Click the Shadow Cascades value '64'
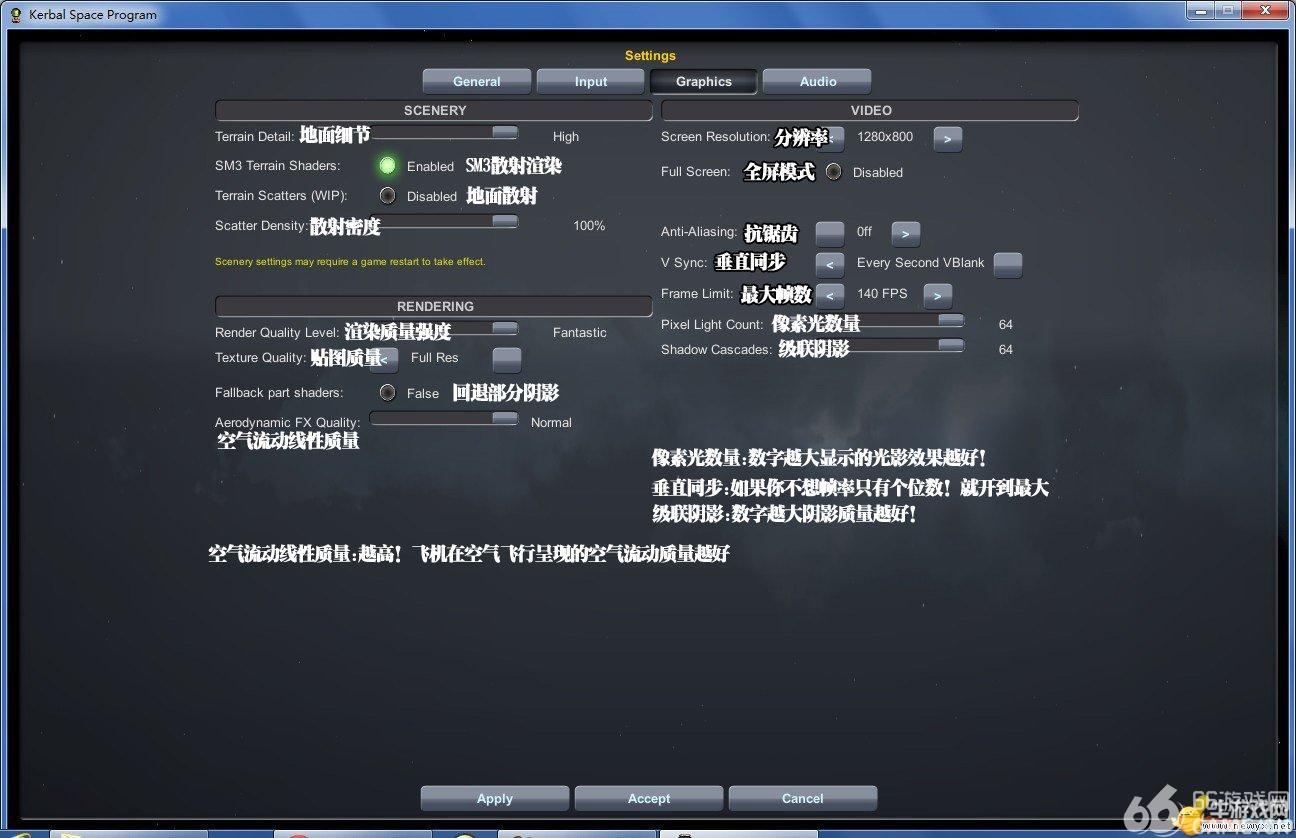This screenshot has width=1296, height=838. [1006, 350]
